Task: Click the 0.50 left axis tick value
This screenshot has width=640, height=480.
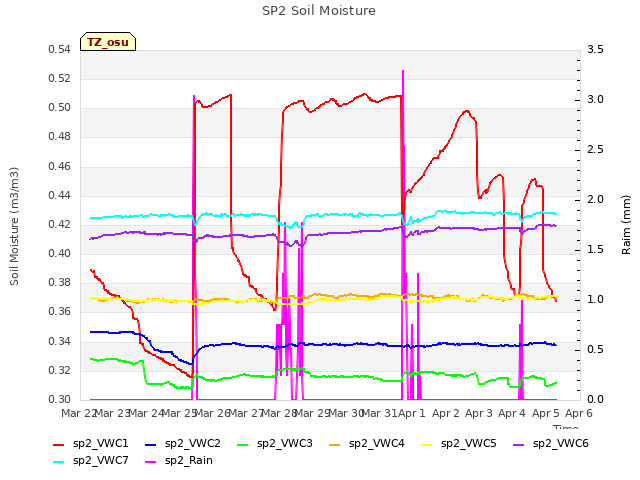Action: coord(60,108)
